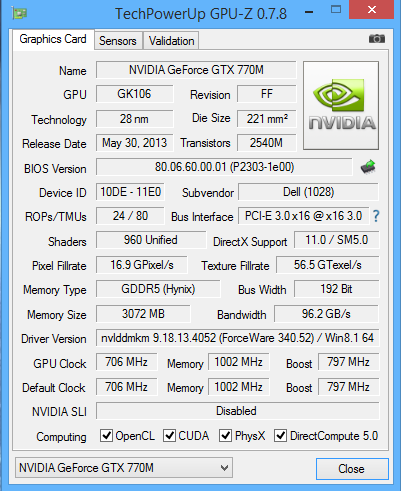The image size is (401, 491).
Task: Open the GPU selection dropdown arrow
Action: pos(224,468)
